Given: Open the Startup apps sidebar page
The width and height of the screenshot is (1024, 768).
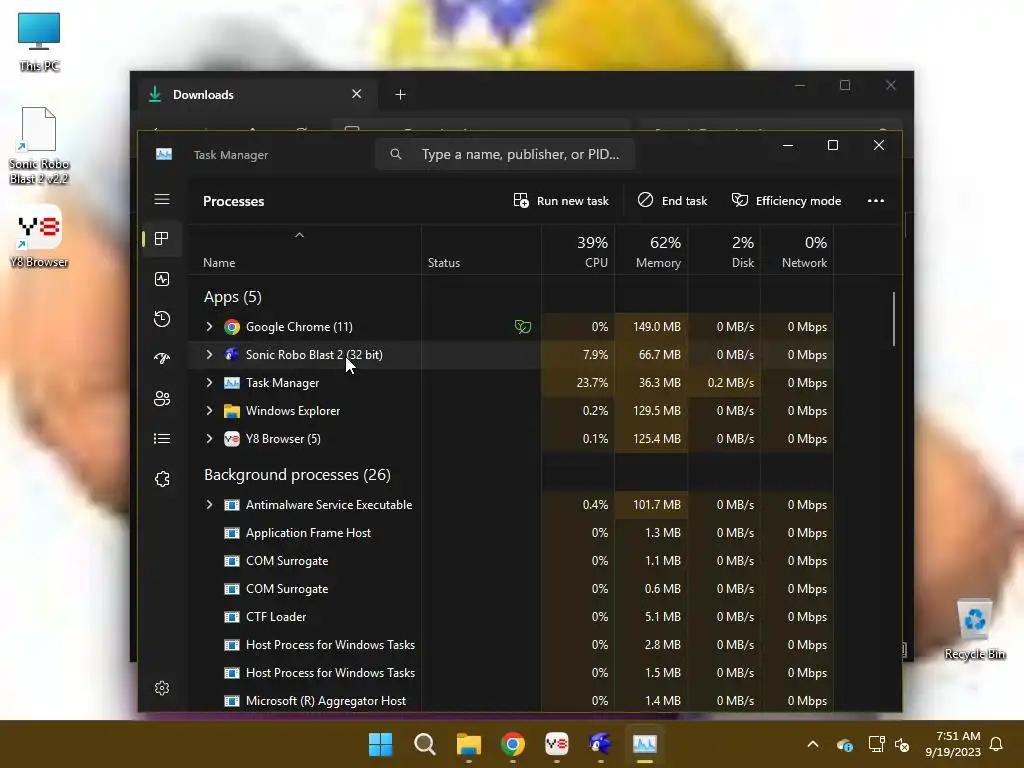Looking at the screenshot, I should [162, 359].
